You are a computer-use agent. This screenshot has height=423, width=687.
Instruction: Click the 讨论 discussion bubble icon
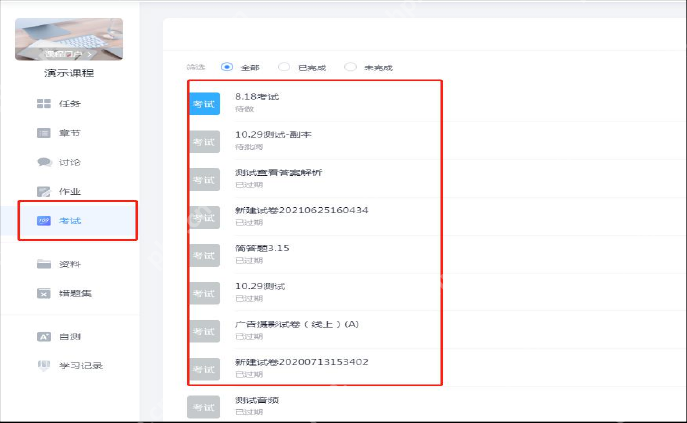[x=44, y=162]
